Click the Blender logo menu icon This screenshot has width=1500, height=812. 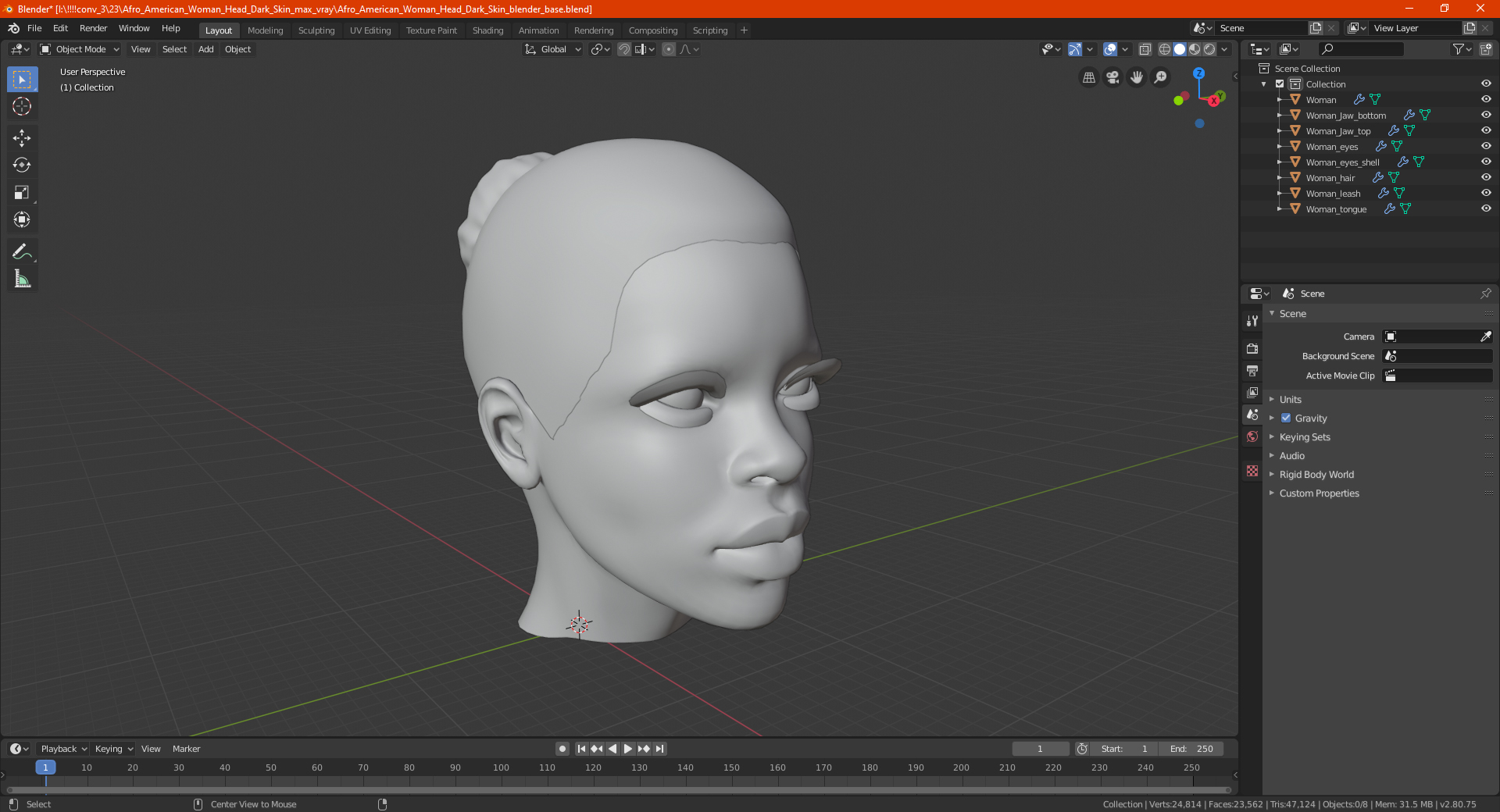click(14, 28)
